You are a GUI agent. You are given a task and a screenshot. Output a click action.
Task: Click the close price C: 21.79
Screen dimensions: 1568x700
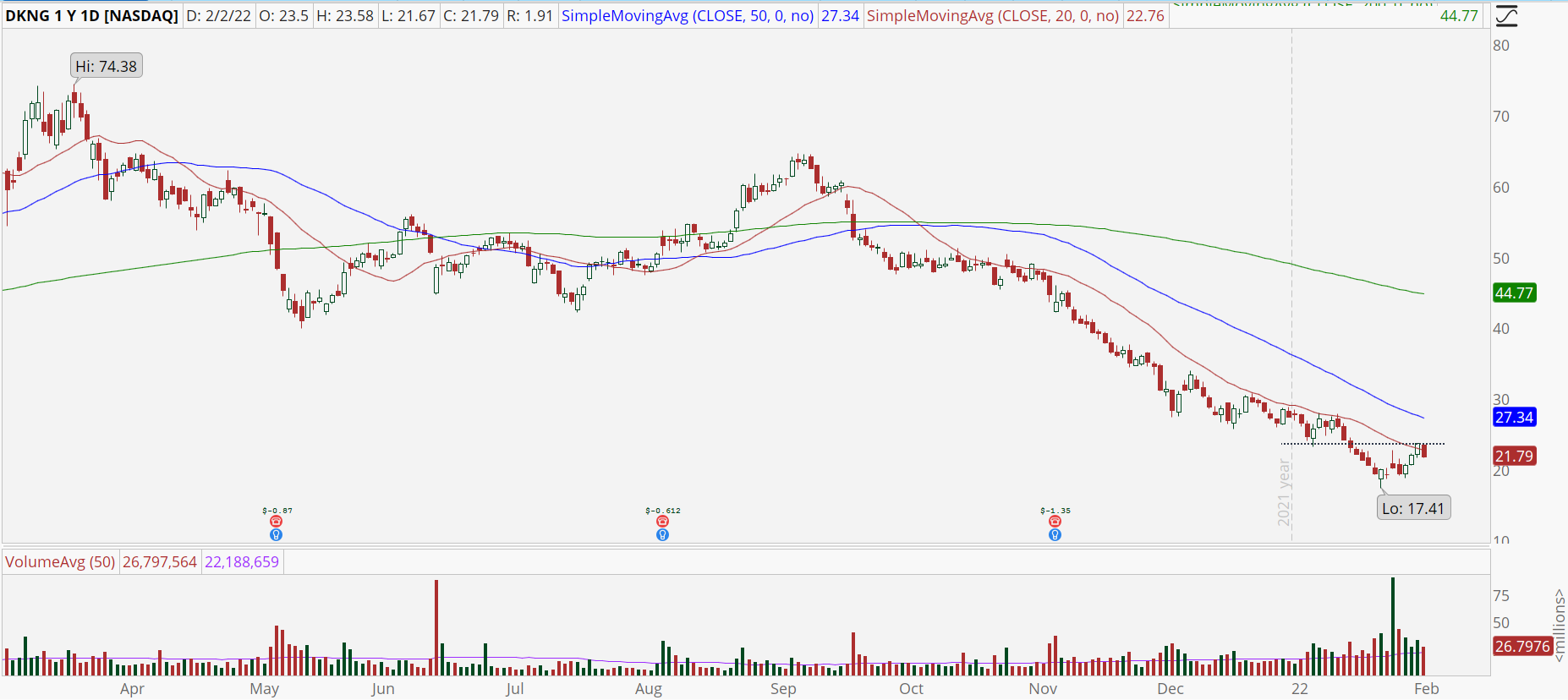471,16
